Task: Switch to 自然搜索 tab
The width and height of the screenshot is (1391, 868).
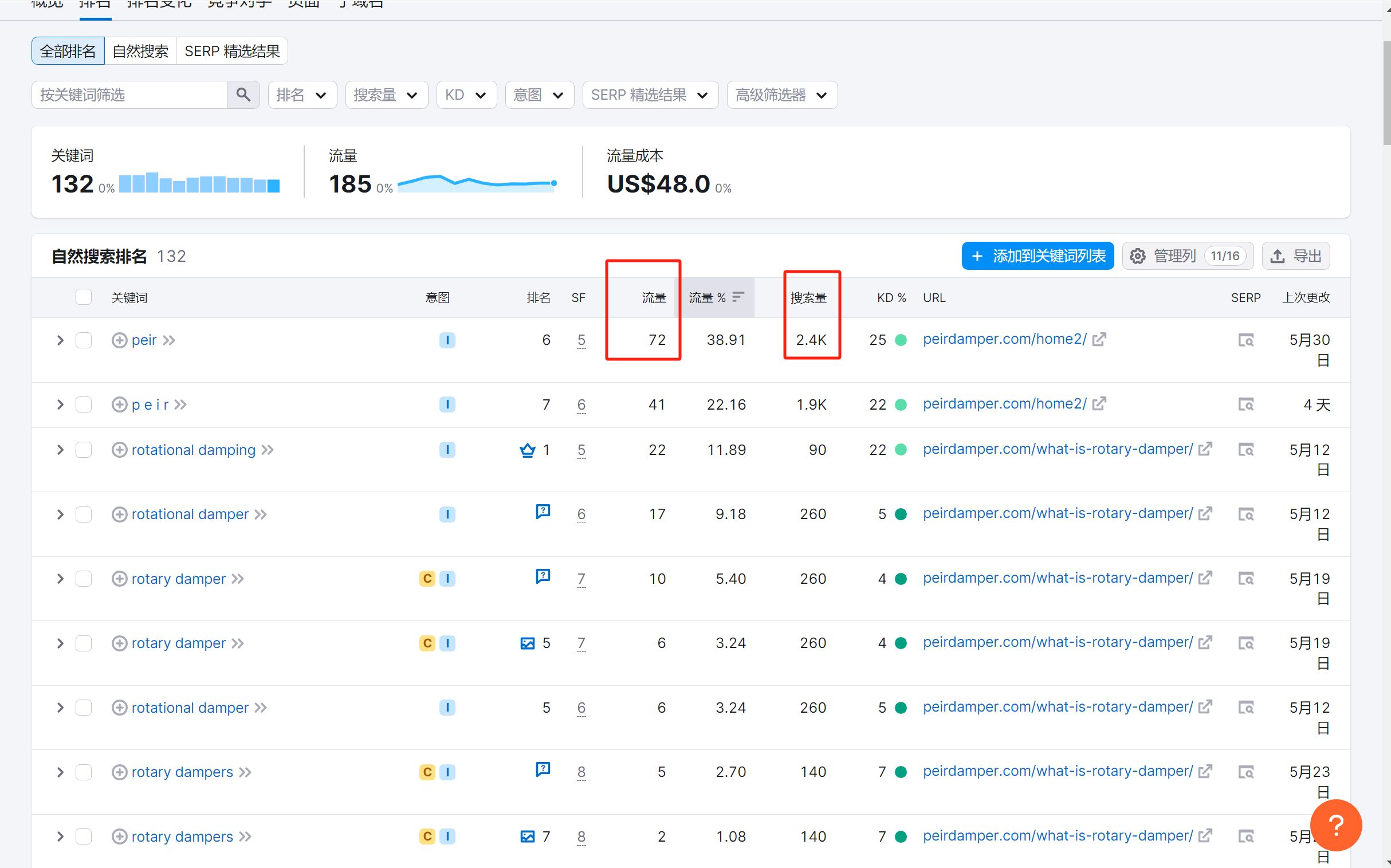Action: 141,51
